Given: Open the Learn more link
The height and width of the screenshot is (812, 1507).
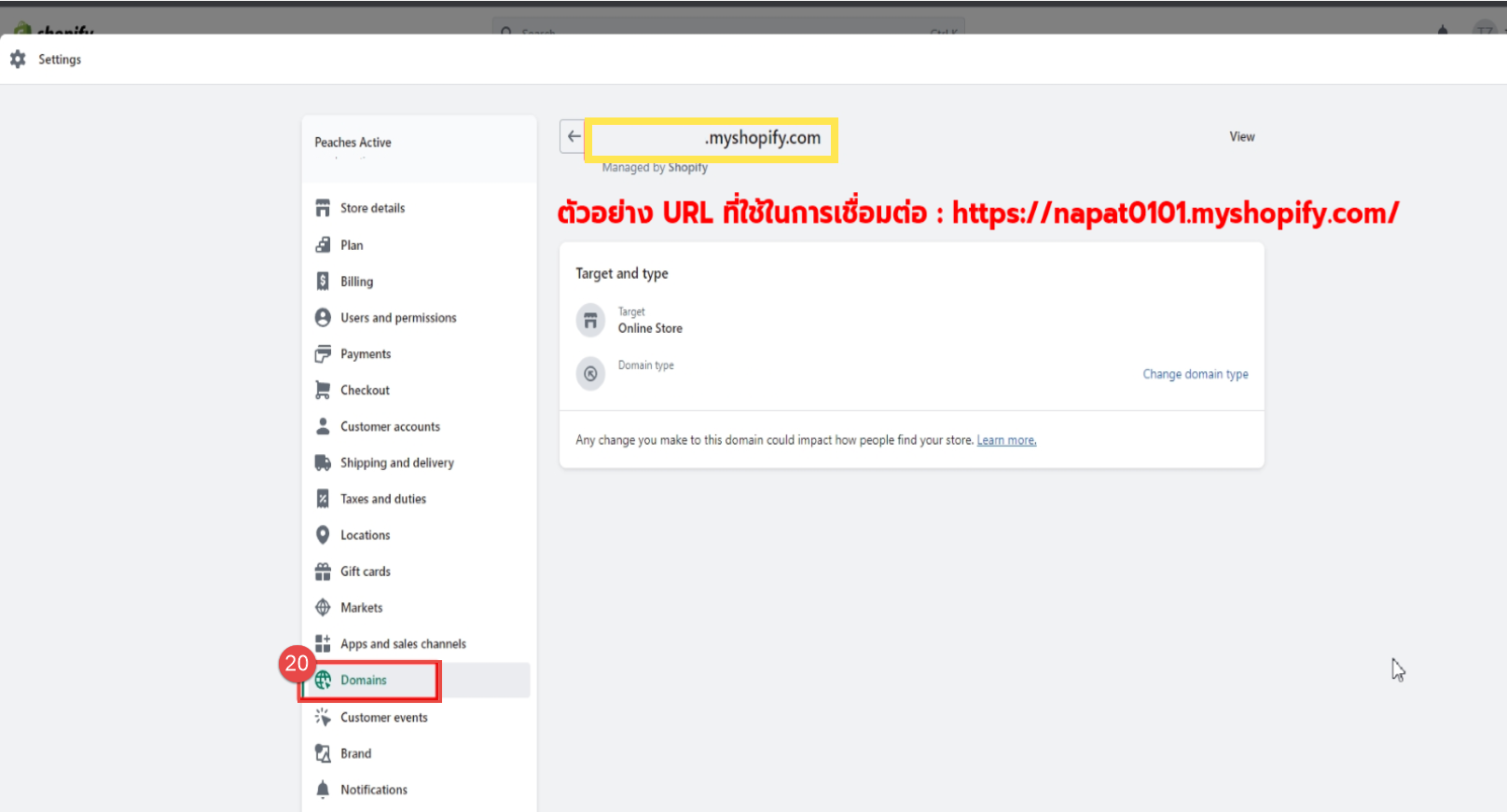Looking at the screenshot, I should tap(1006, 440).
